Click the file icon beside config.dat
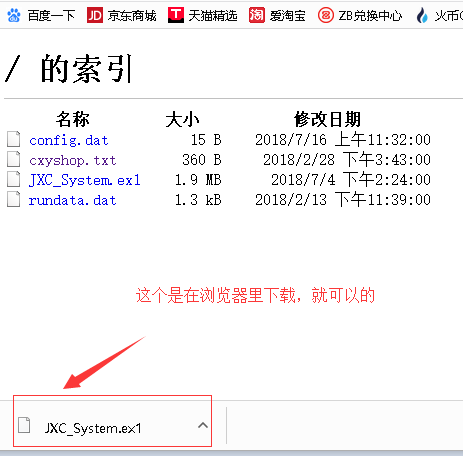466x456 pixels. pos(14,139)
